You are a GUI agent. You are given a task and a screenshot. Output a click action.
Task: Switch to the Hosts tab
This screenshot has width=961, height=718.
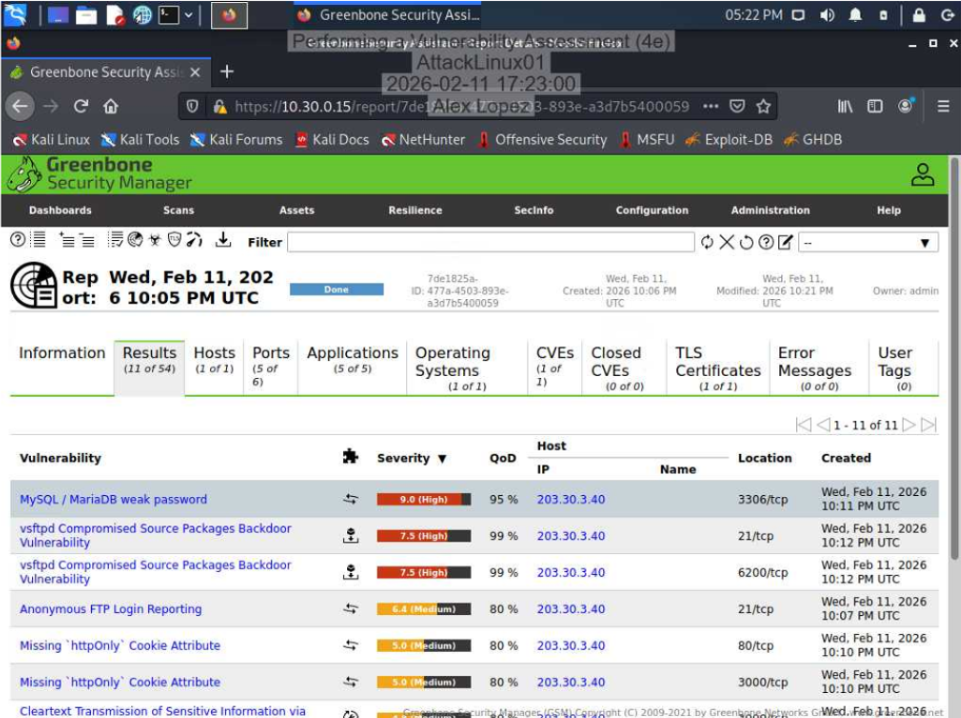(213, 355)
